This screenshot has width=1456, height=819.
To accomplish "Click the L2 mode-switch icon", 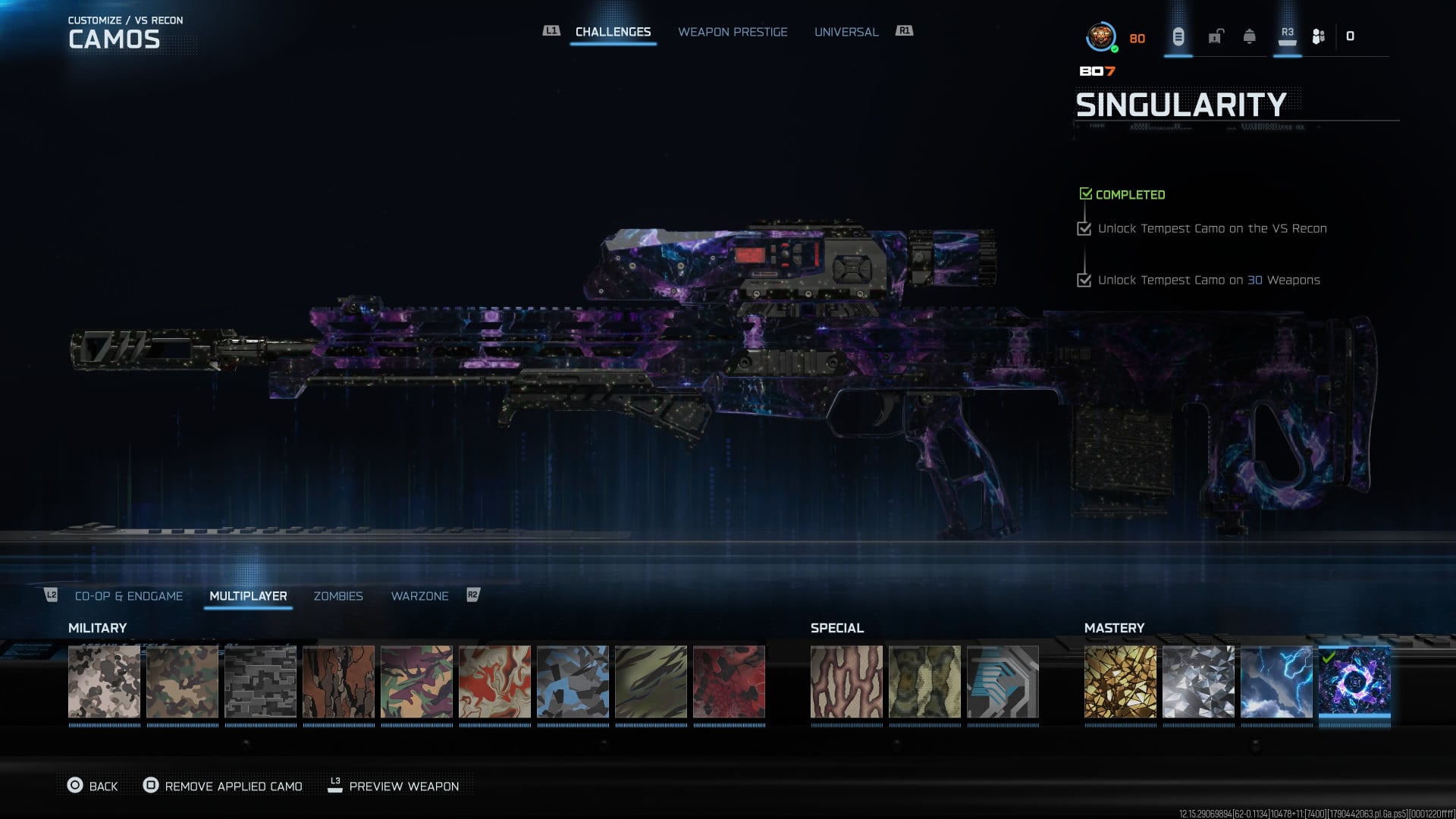I will click(x=51, y=595).
